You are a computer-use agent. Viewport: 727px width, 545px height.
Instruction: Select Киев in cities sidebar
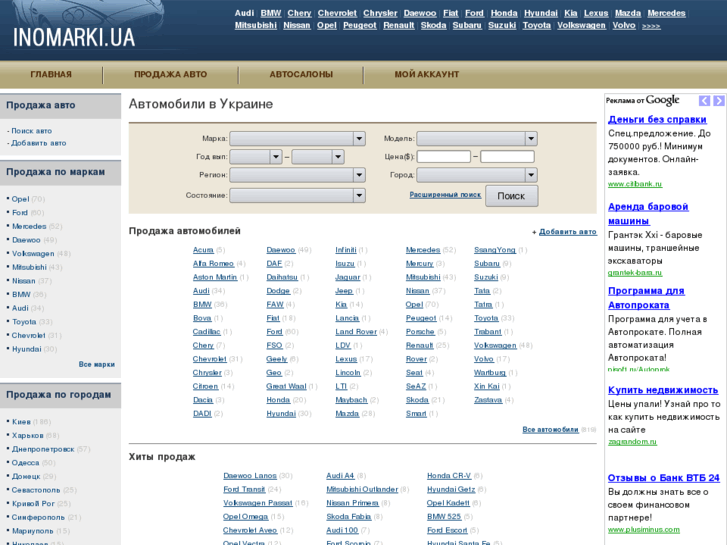[21, 422]
